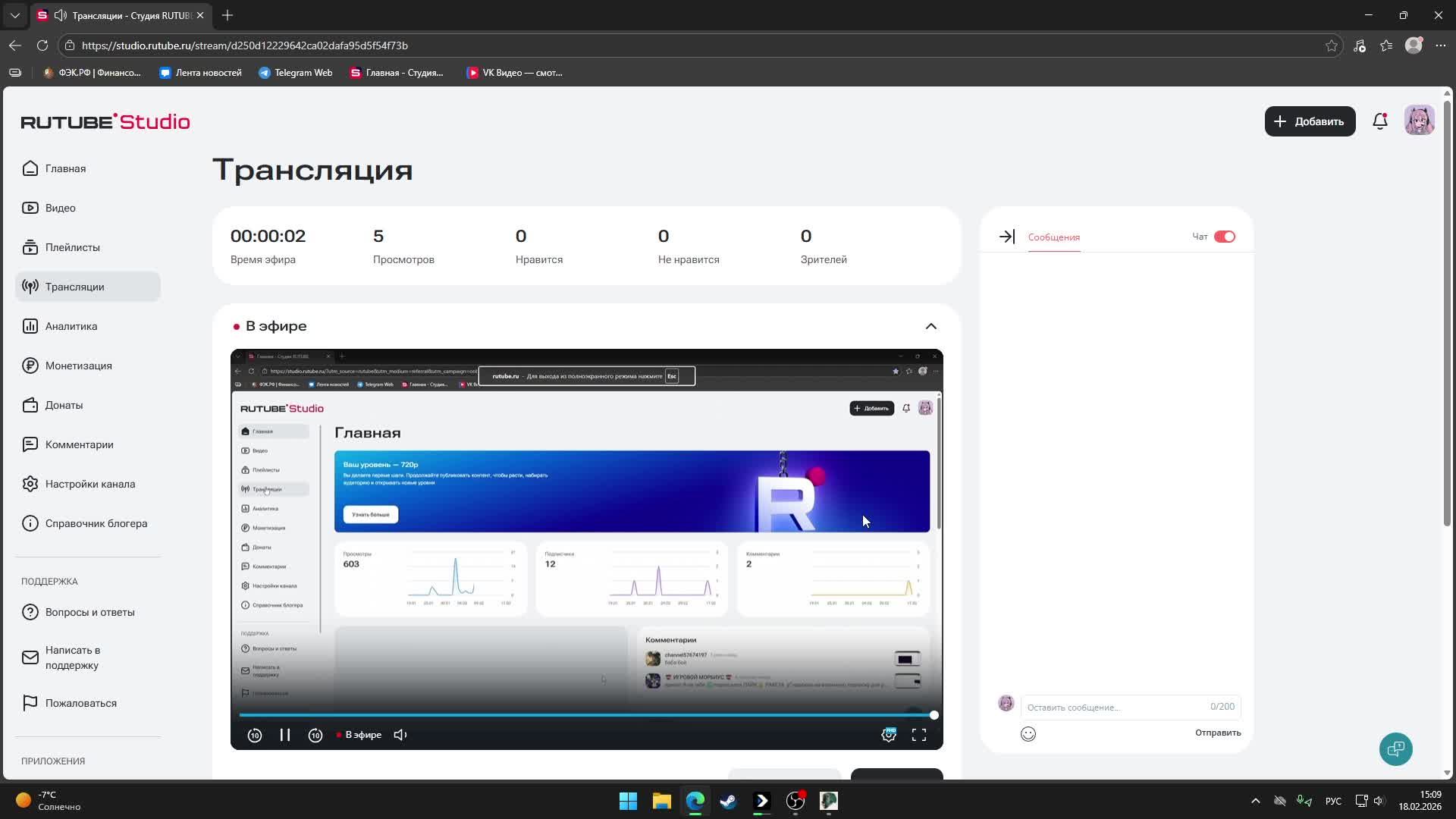Open the emoji picker in chat

pos(1028,733)
